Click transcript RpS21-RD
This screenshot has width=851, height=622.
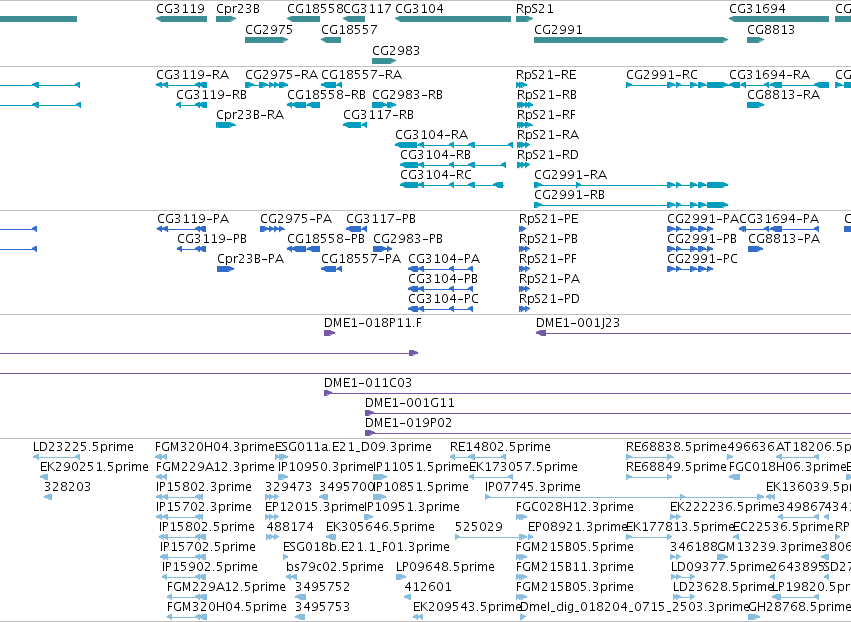click(523, 165)
